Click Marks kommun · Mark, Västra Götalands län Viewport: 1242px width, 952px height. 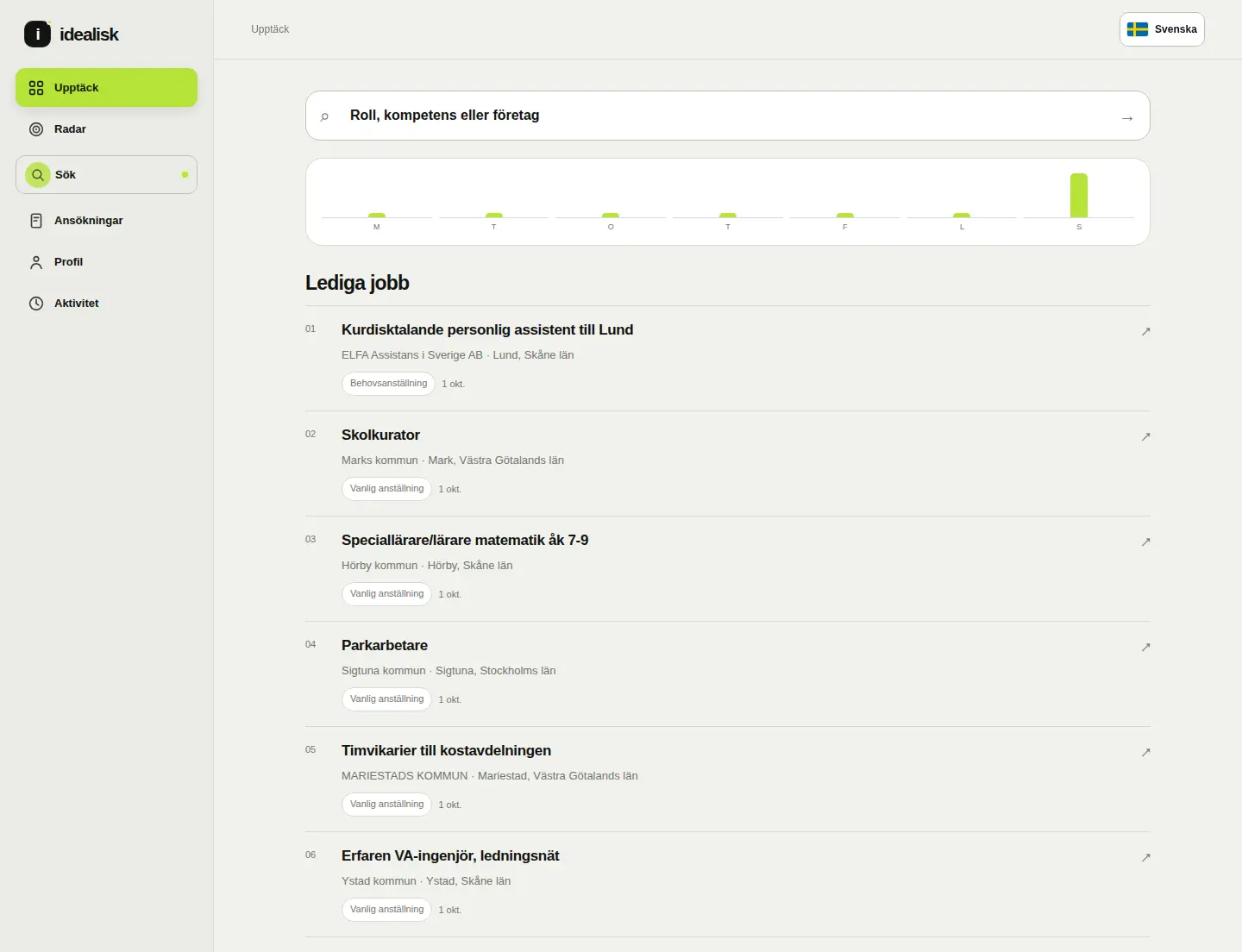coord(453,460)
